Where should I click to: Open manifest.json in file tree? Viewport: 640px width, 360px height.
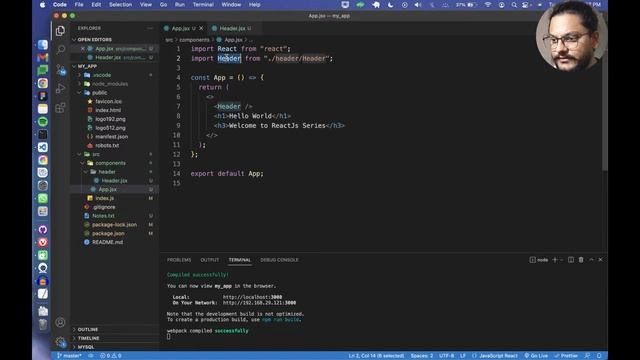pyautogui.click(x=111, y=137)
